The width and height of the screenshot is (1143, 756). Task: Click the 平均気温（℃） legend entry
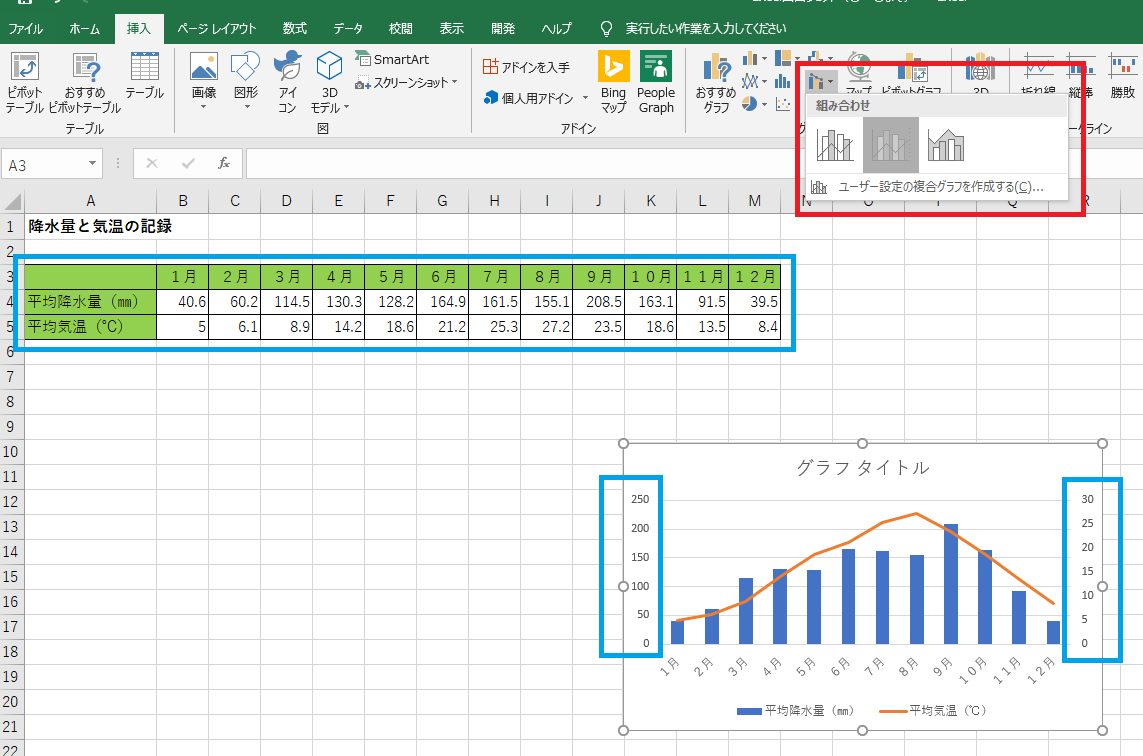pyautogui.click(x=934, y=710)
